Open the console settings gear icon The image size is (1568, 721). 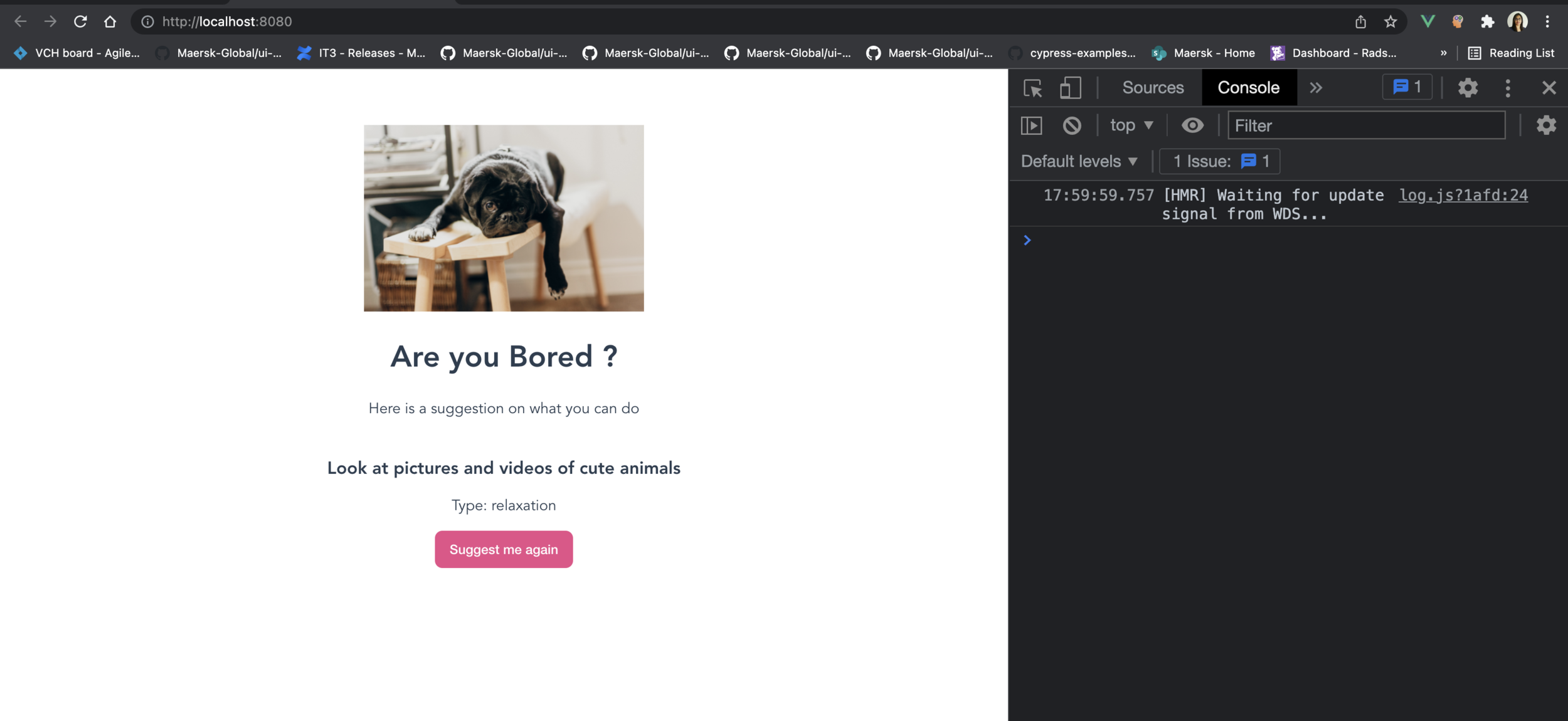(1546, 125)
